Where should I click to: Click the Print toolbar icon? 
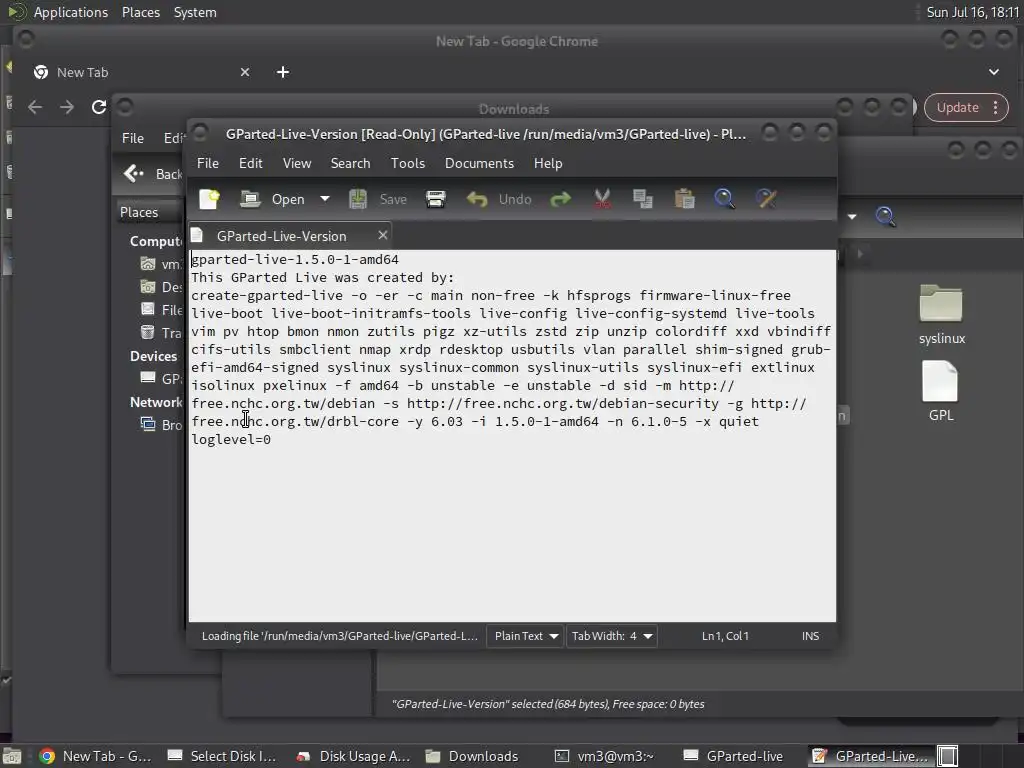click(x=436, y=199)
